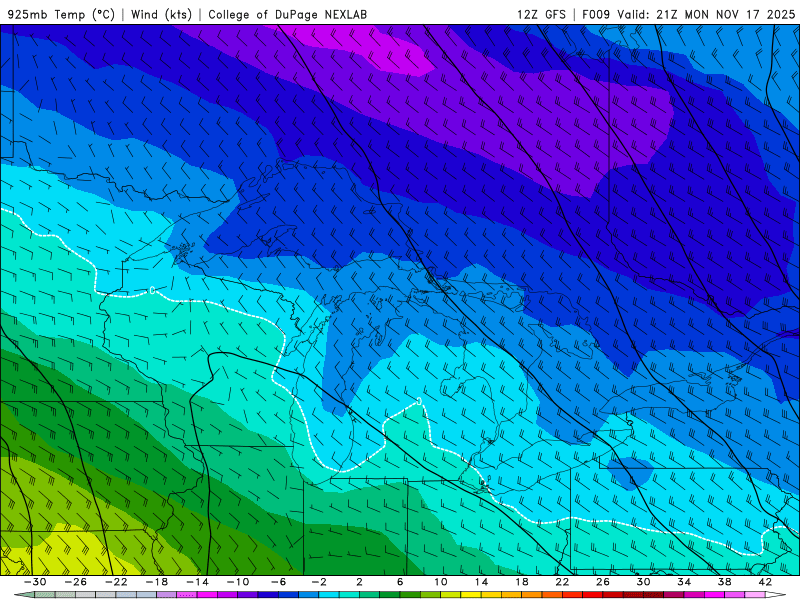This screenshot has width=800, height=600.
Task: Select the negative 10 color scale label
Action: point(238,582)
